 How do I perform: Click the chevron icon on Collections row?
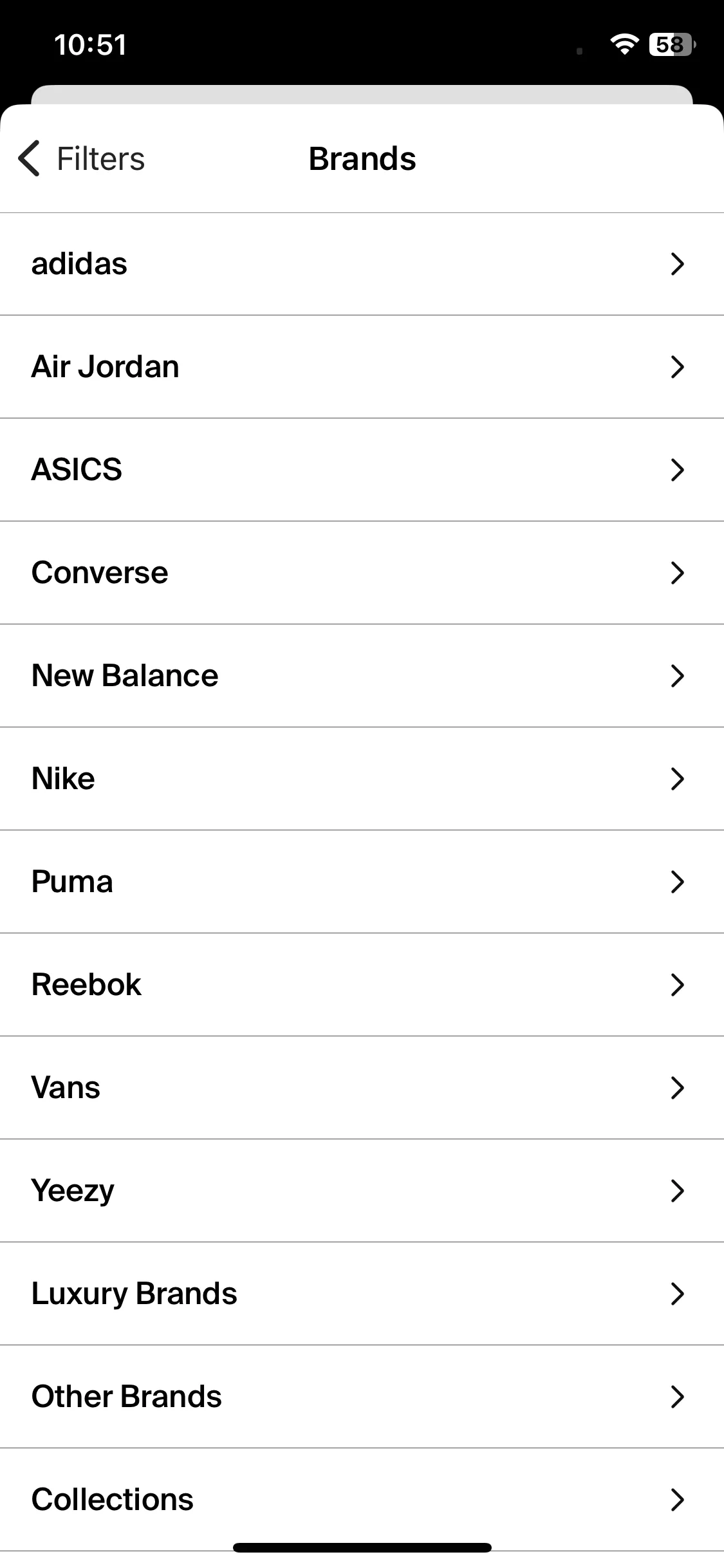pos(677,1500)
